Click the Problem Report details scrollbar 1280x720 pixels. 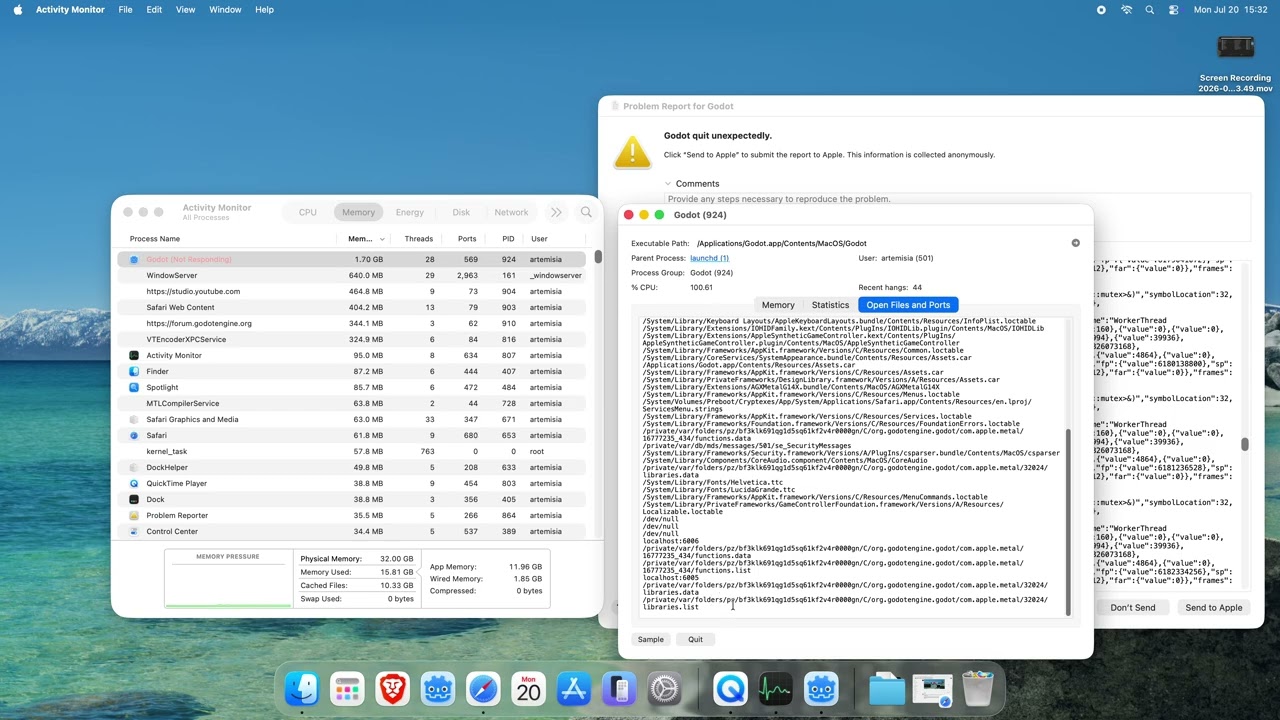tap(1245, 444)
